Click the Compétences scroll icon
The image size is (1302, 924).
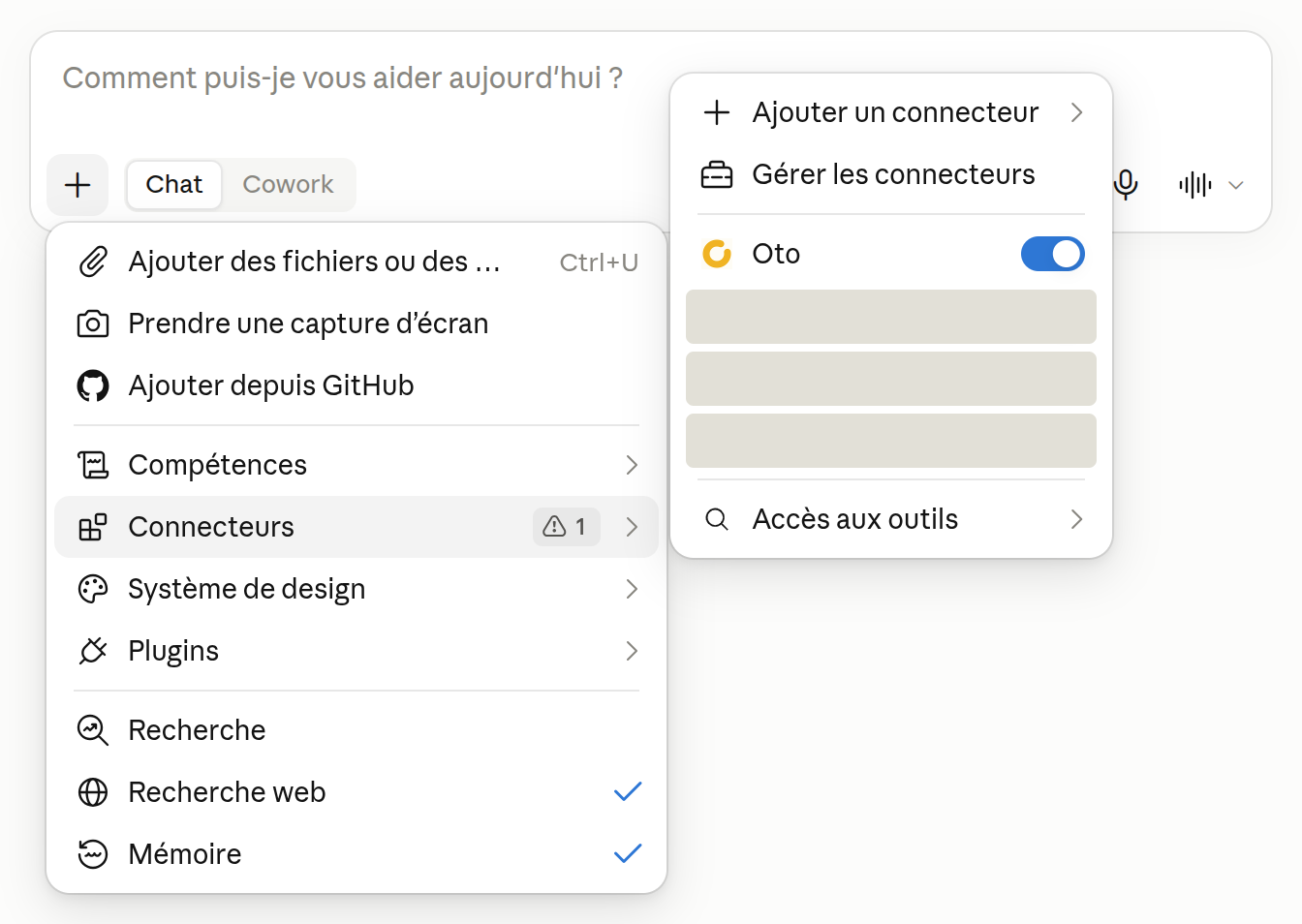[x=93, y=465]
